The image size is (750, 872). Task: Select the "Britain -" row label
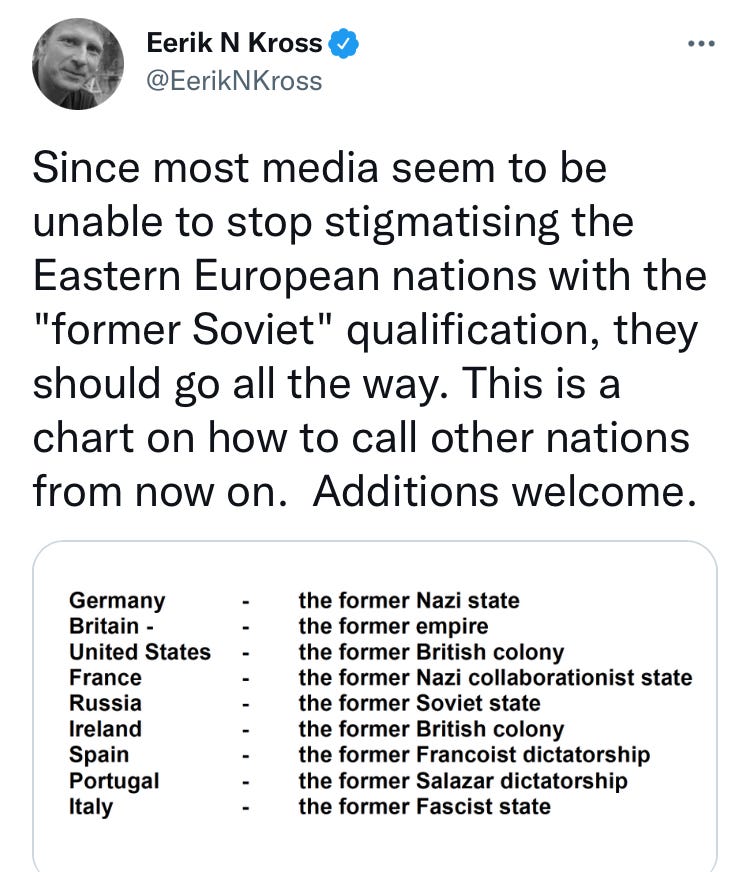coord(110,626)
